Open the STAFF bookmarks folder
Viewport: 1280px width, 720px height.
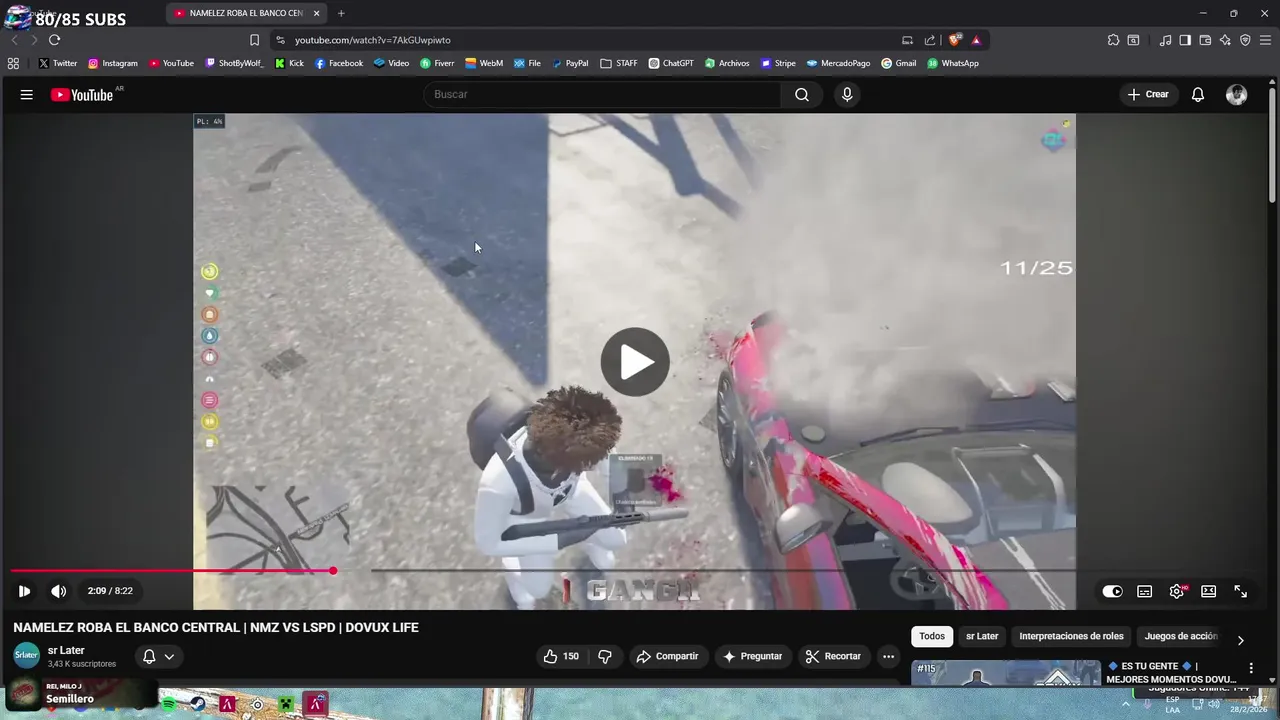619,63
